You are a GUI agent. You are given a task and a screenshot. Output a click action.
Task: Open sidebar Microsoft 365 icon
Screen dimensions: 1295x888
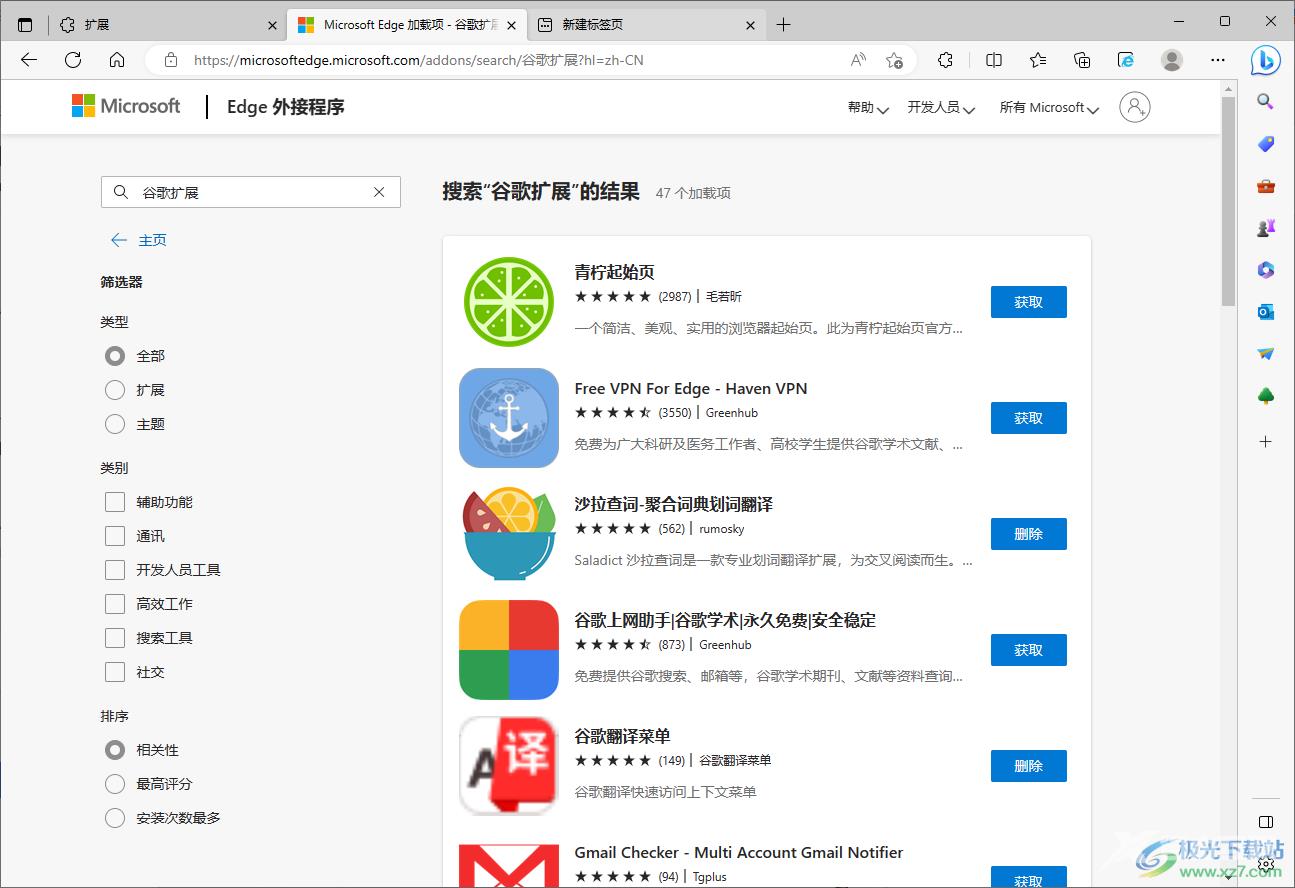[1266, 270]
